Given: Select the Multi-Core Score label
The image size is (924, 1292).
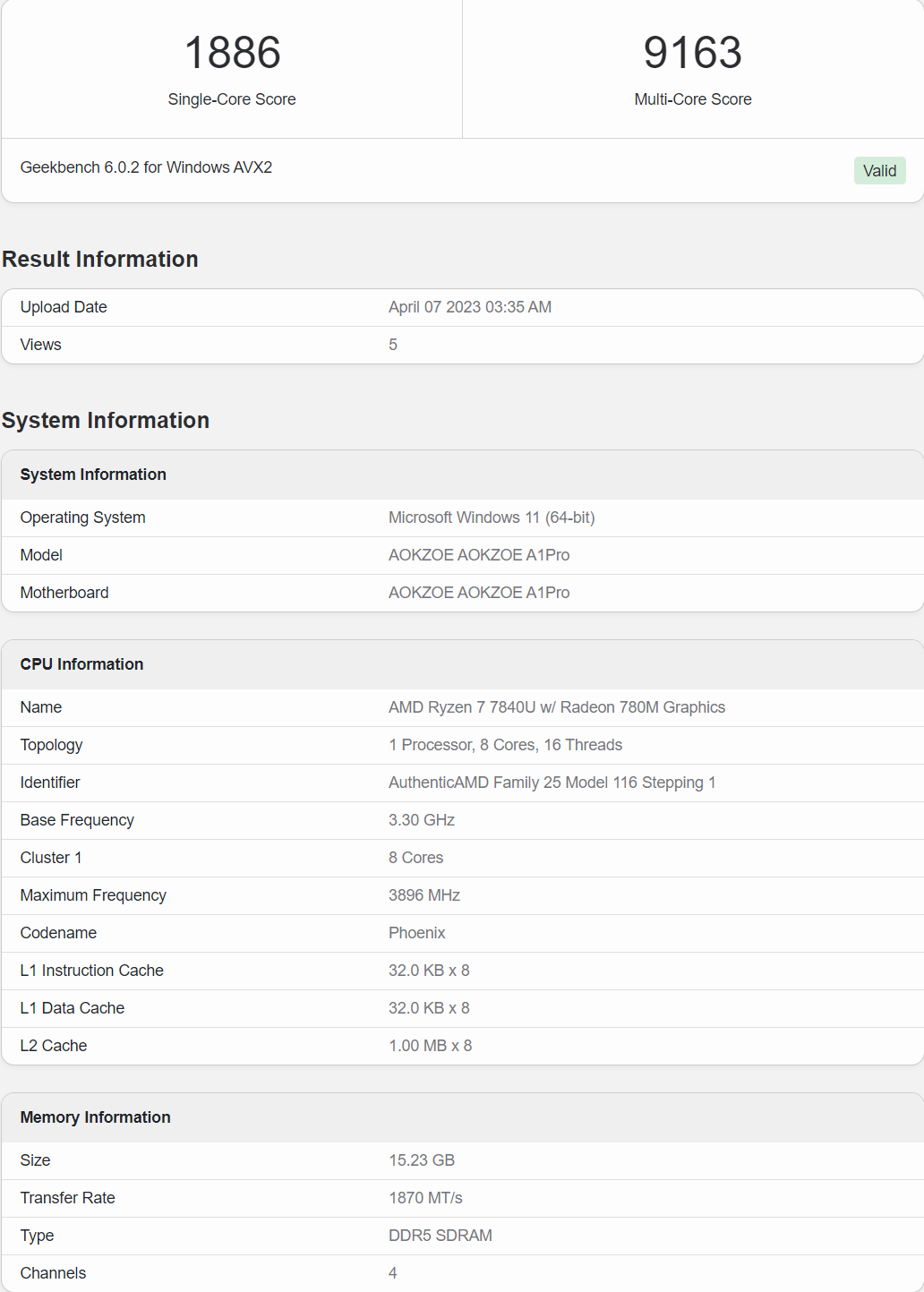Looking at the screenshot, I should pyautogui.click(x=692, y=99).
